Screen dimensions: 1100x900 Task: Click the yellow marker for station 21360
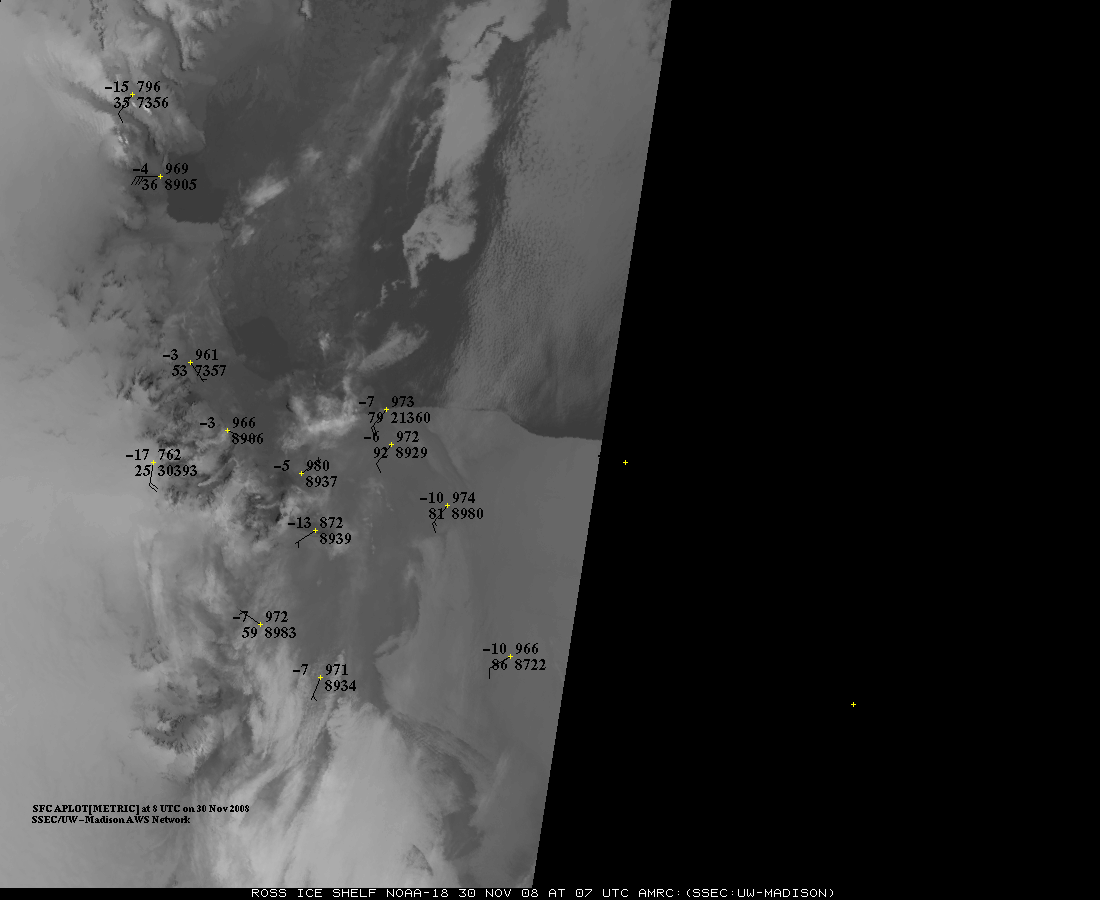pyautogui.click(x=387, y=410)
